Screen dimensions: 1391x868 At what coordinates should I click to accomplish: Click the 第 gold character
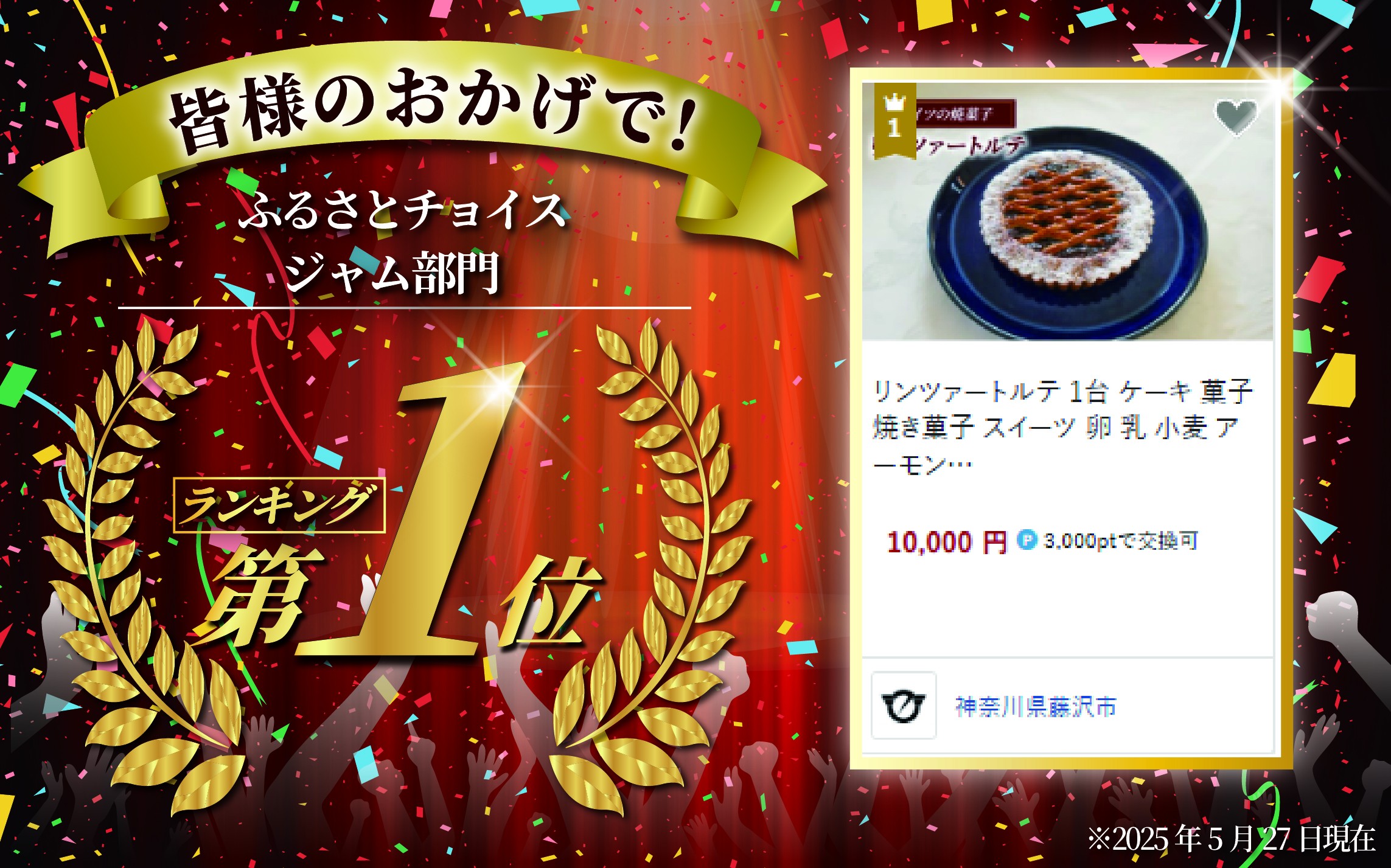coord(259,596)
